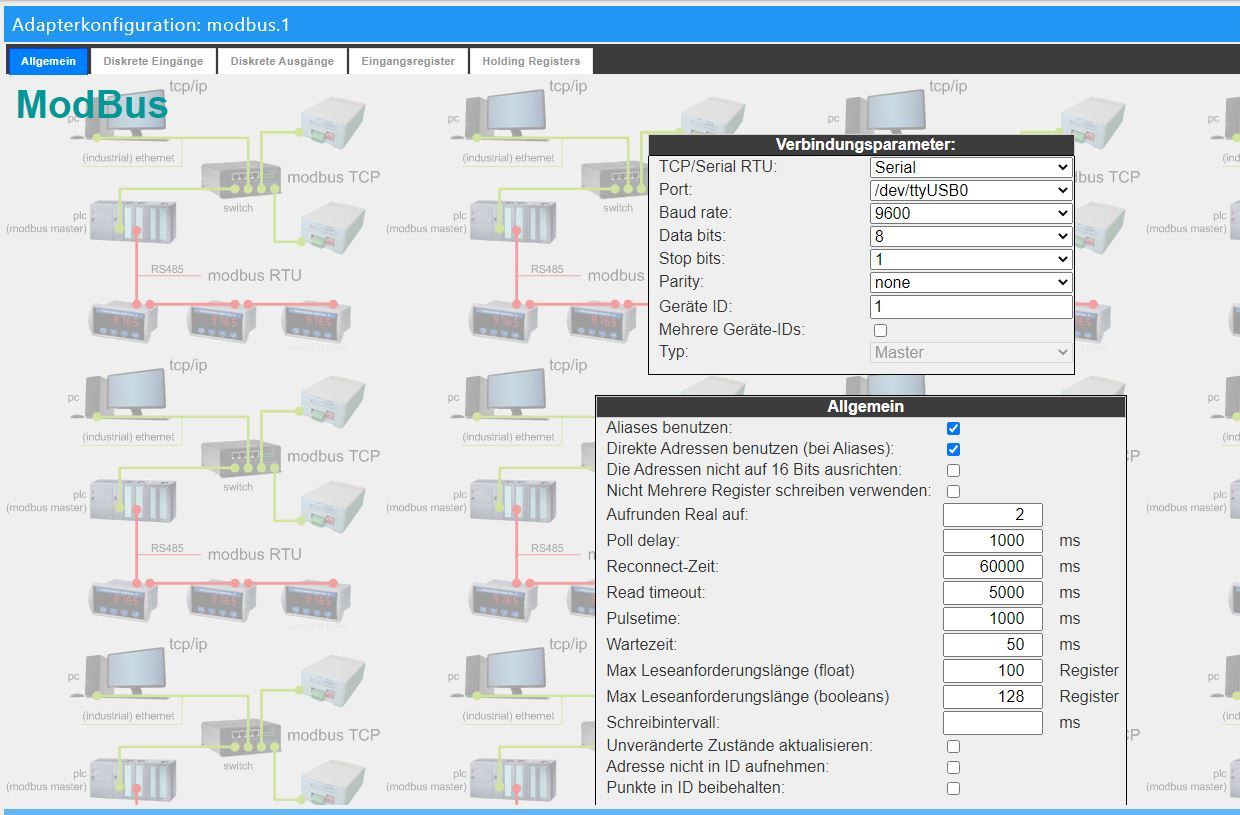Open the Data bits dropdown
The height and width of the screenshot is (815, 1240).
971,236
